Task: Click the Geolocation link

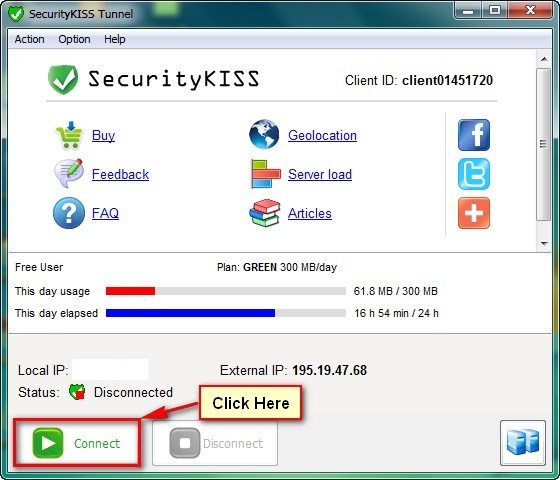Action: 322,135
